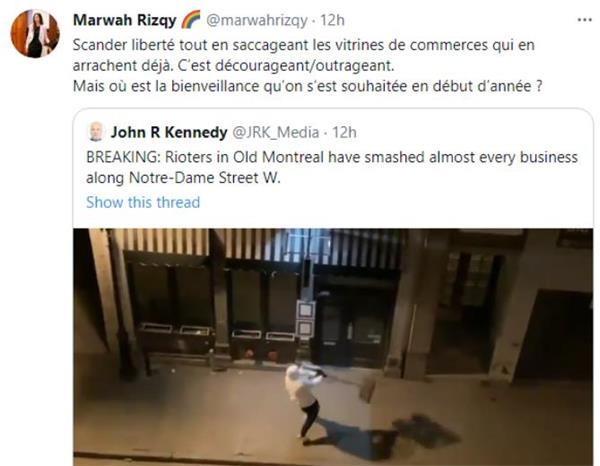
Task: Open Marwah Rizqy's profile avatar
Action: click(35, 34)
